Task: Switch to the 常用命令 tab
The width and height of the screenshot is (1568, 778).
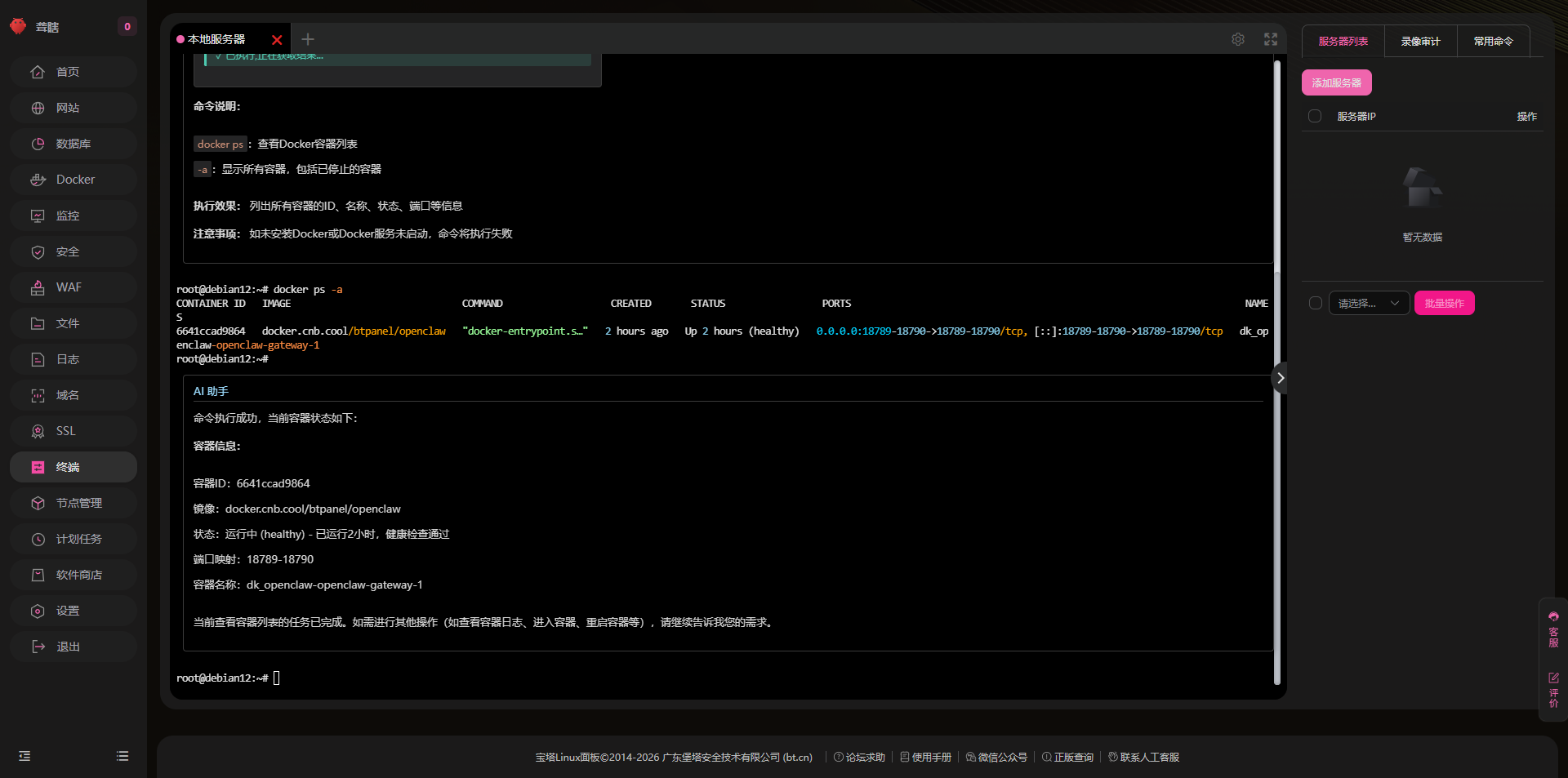Action: [x=1493, y=41]
